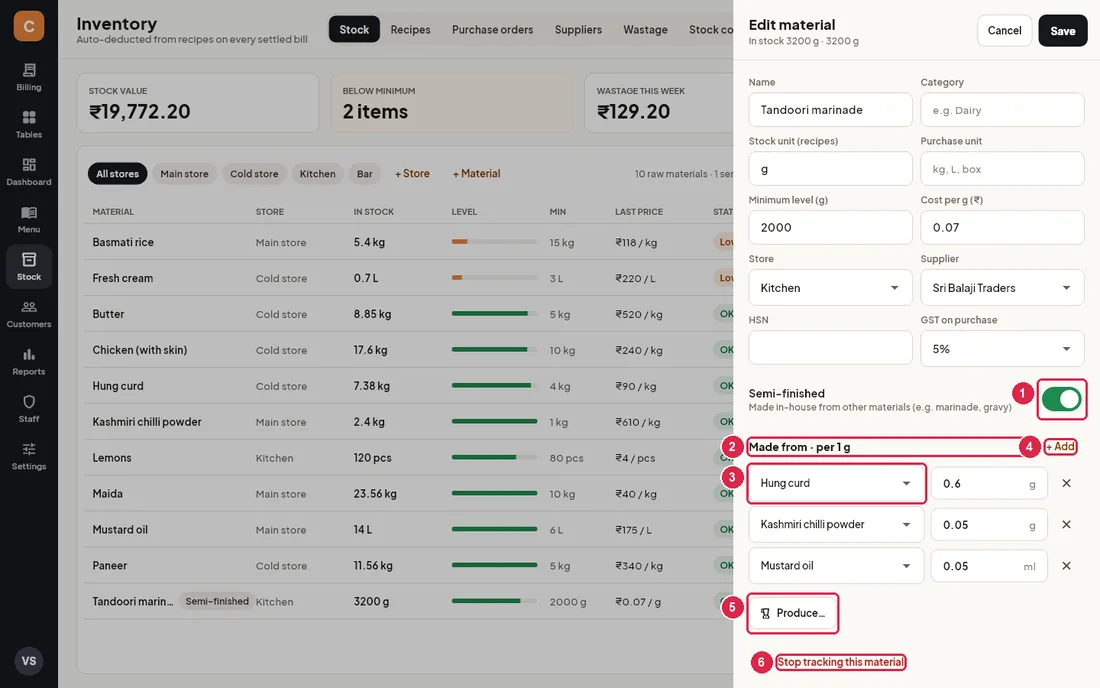Remove the Hung curd ingredient row
1100x688 pixels.
[1066, 483]
